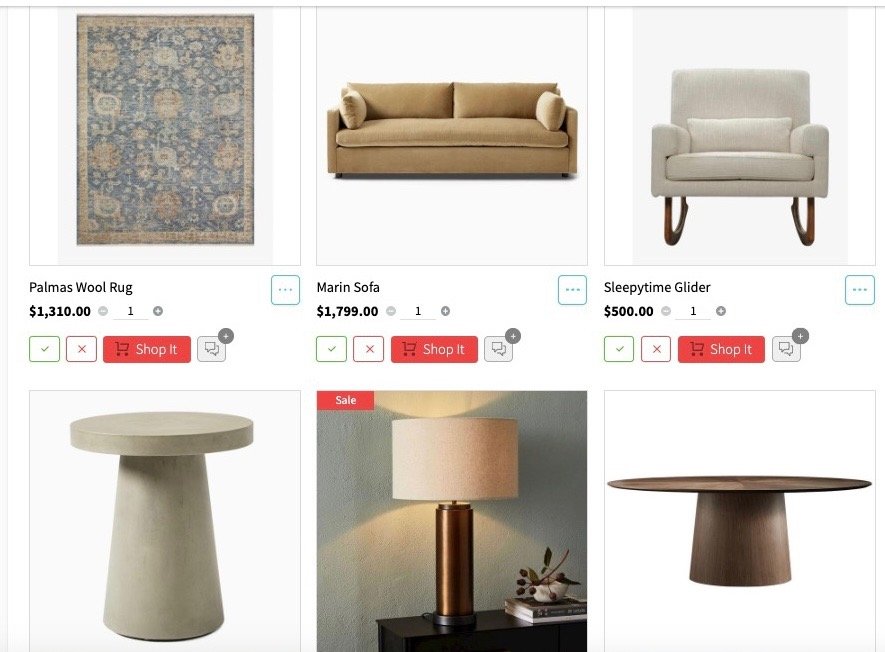Increase quantity of Sleepytime Glider
The height and width of the screenshot is (652, 885).
pyautogui.click(x=721, y=311)
